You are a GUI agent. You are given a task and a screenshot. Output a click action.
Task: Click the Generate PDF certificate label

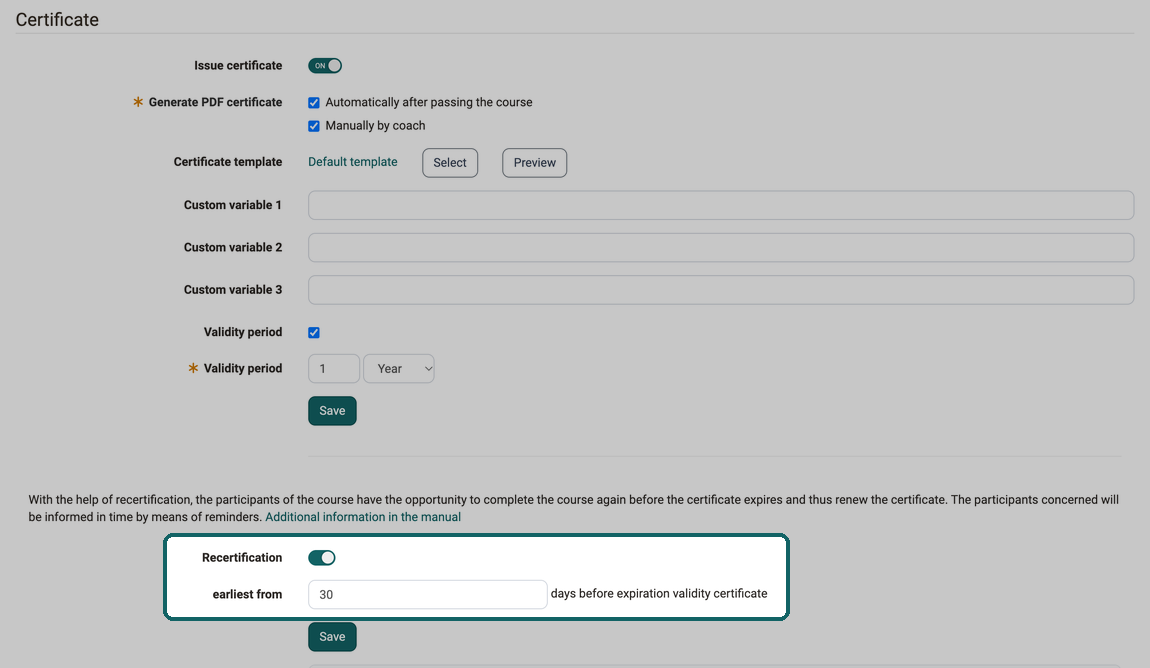(215, 103)
